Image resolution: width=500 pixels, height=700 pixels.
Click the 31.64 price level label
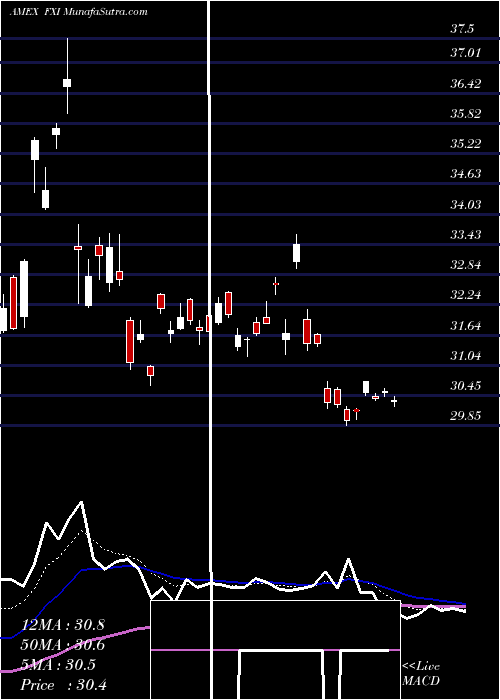pos(465,325)
